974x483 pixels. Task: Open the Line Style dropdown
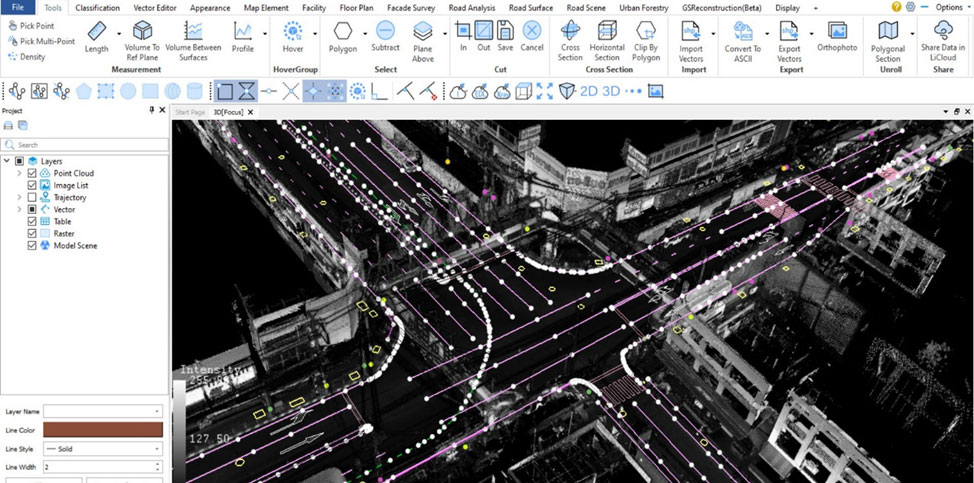tap(102, 449)
